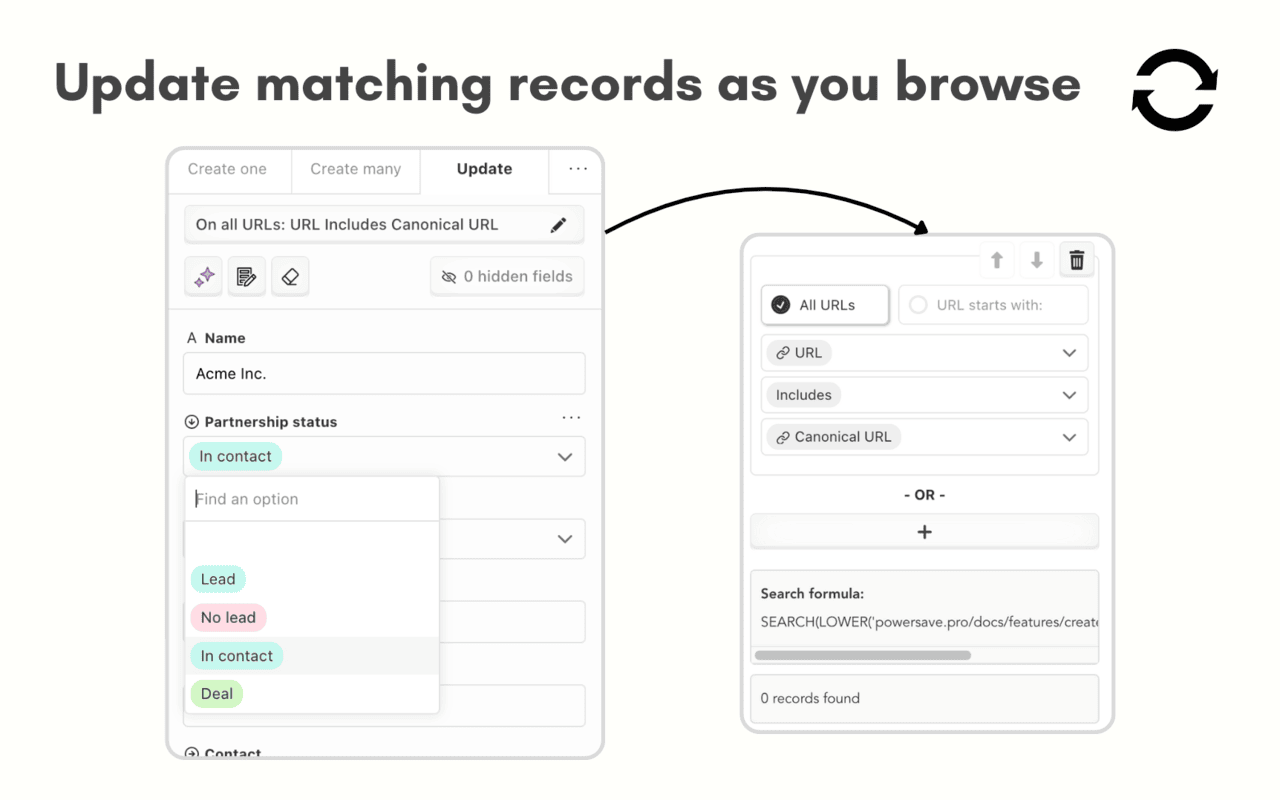Switch to the Create many tab
The width and height of the screenshot is (1280, 800).
point(356,169)
